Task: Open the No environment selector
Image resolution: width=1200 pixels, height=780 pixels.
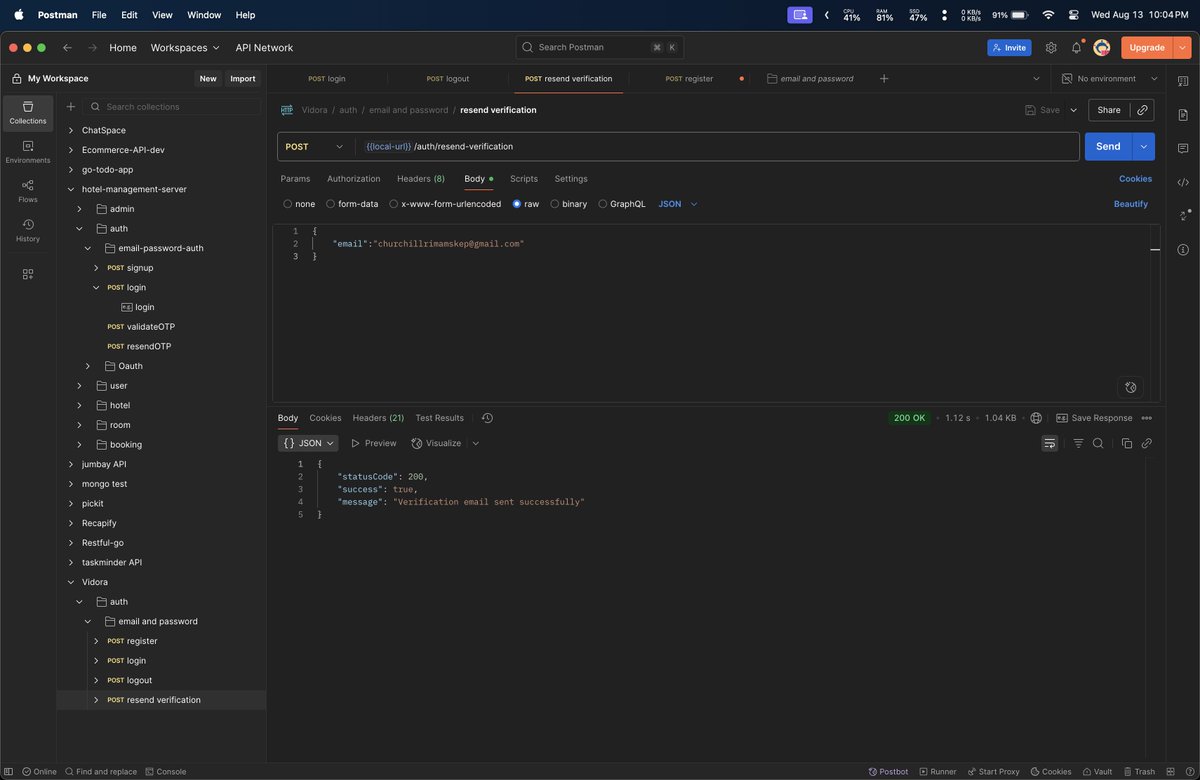Action: [x=1109, y=78]
